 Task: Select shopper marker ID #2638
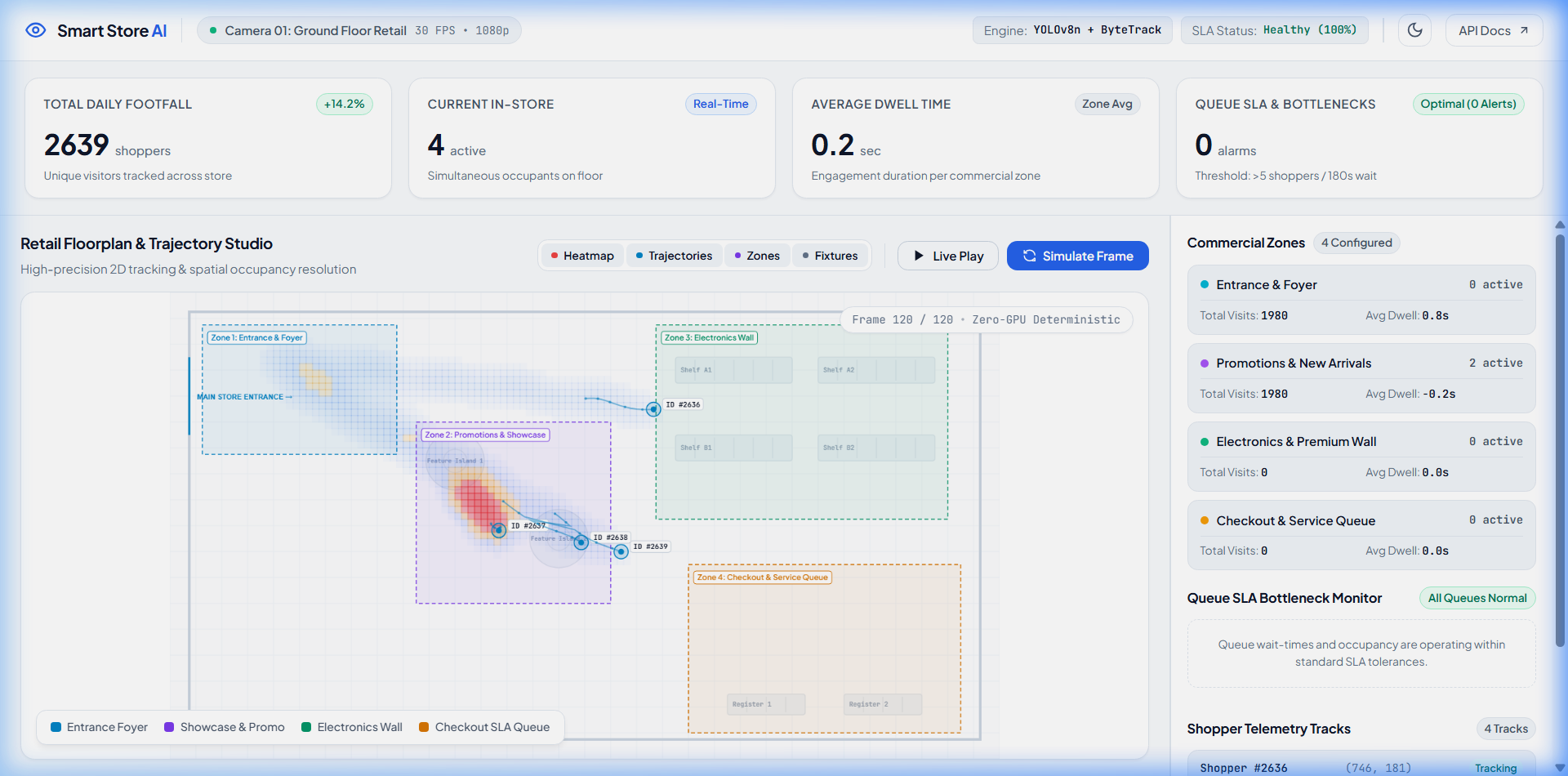coord(581,542)
